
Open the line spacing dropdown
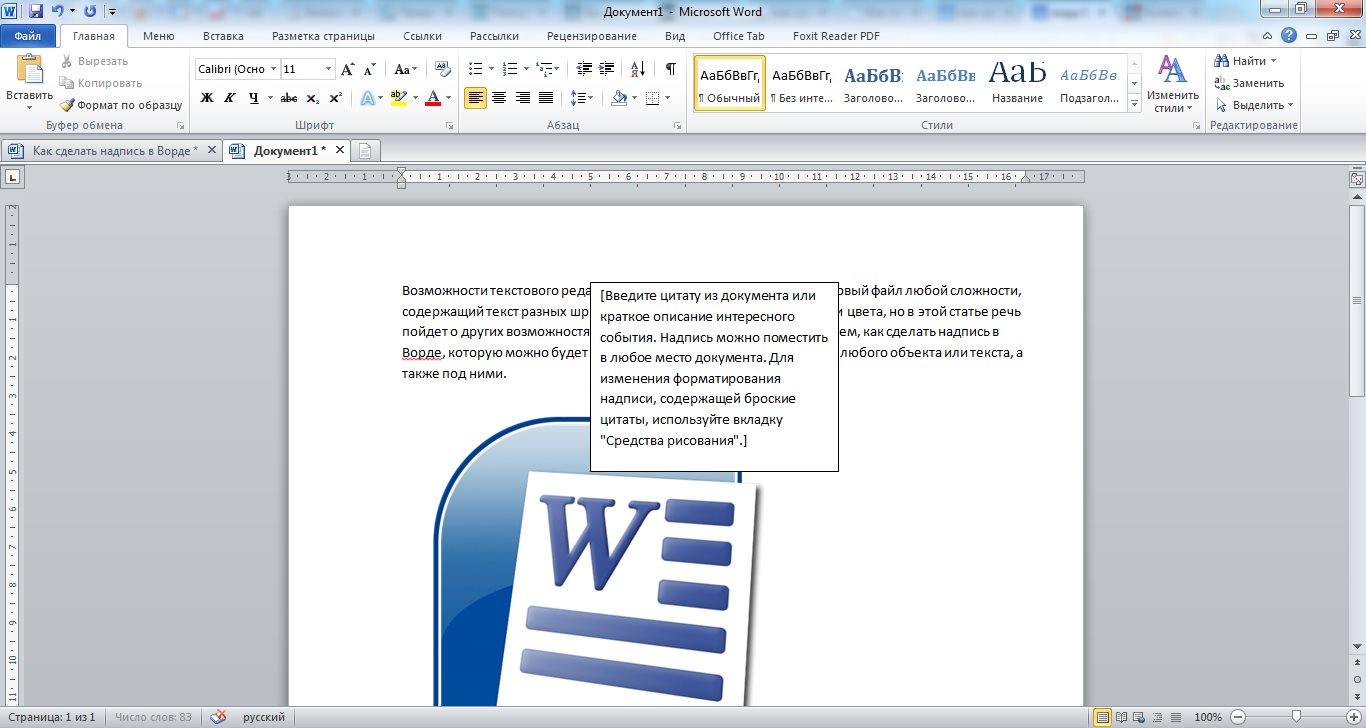[582, 98]
